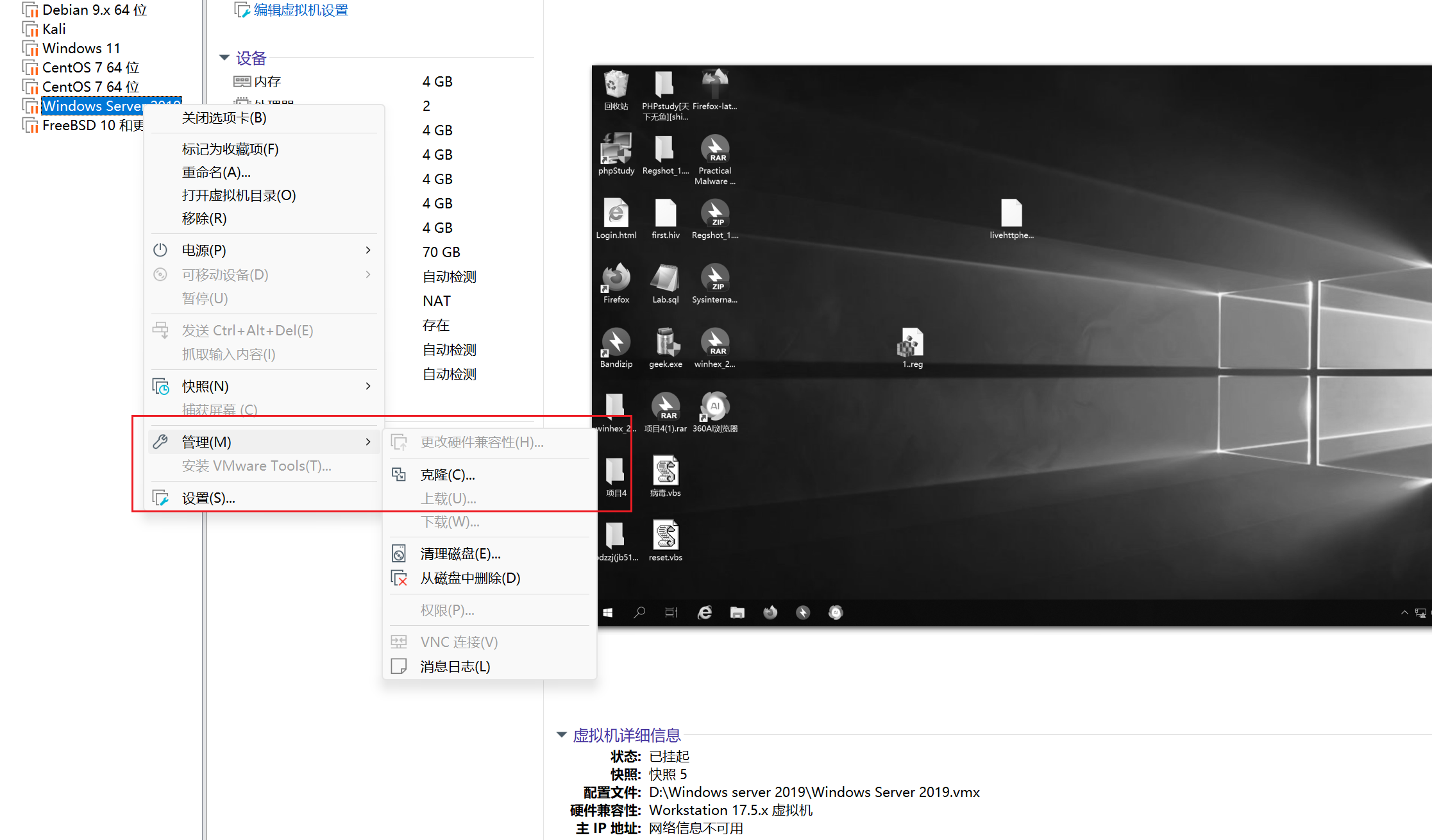The height and width of the screenshot is (840, 1432).
Task: Click the Workstation 17.5.x 虚拟机 compatibility text
Action: coord(730,810)
